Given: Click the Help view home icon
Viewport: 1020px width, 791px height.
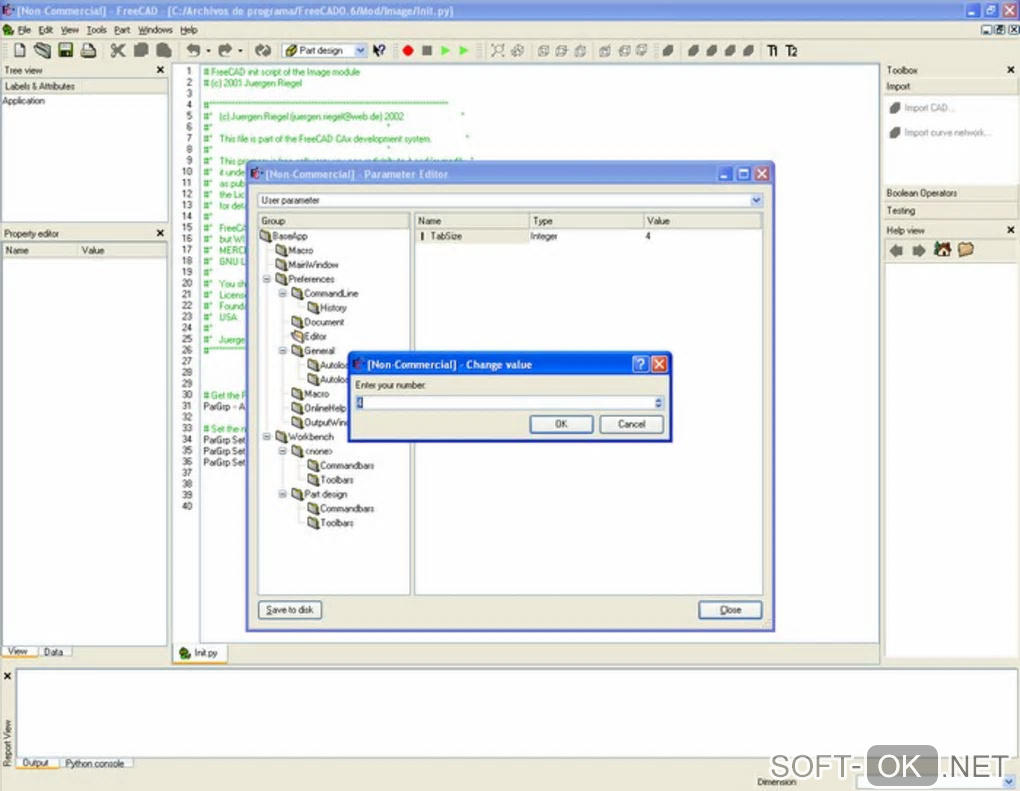Looking at the screenshot, I should click(942, 249).
